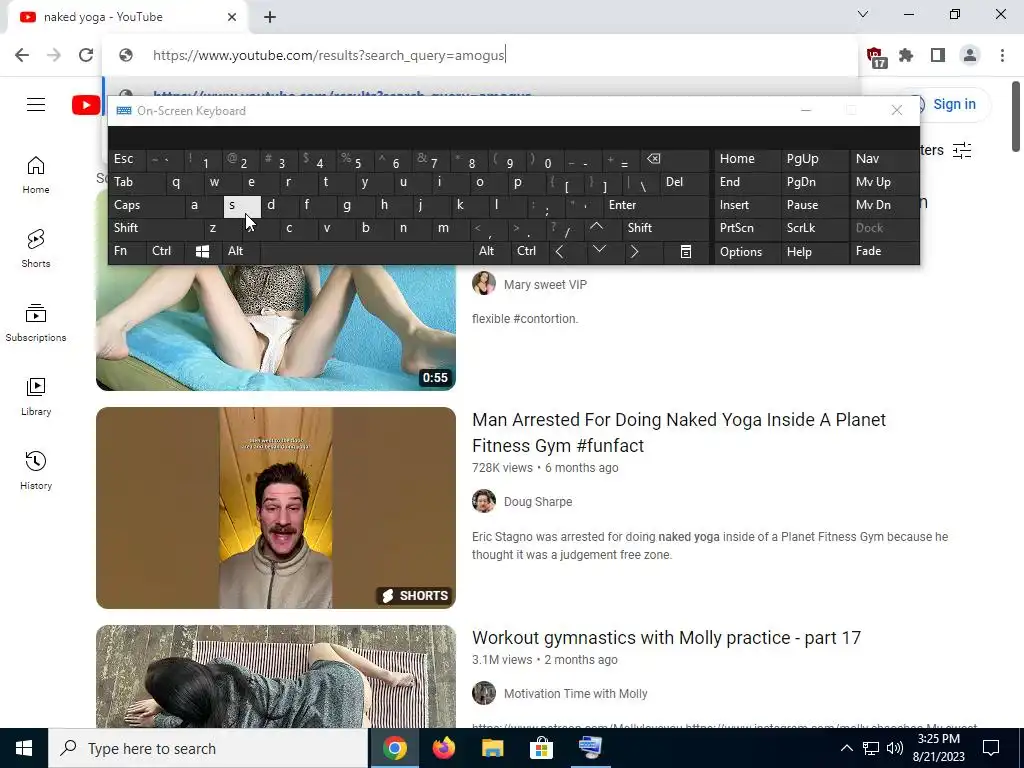Click the spacebar on the keyboard
The image size is (1024, 768).
[366, 251]
